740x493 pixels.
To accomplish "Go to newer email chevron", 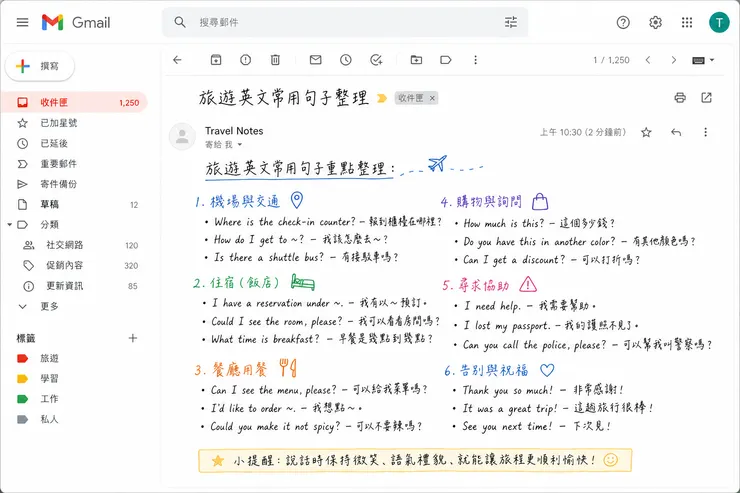I will click(x=648, y=60).
